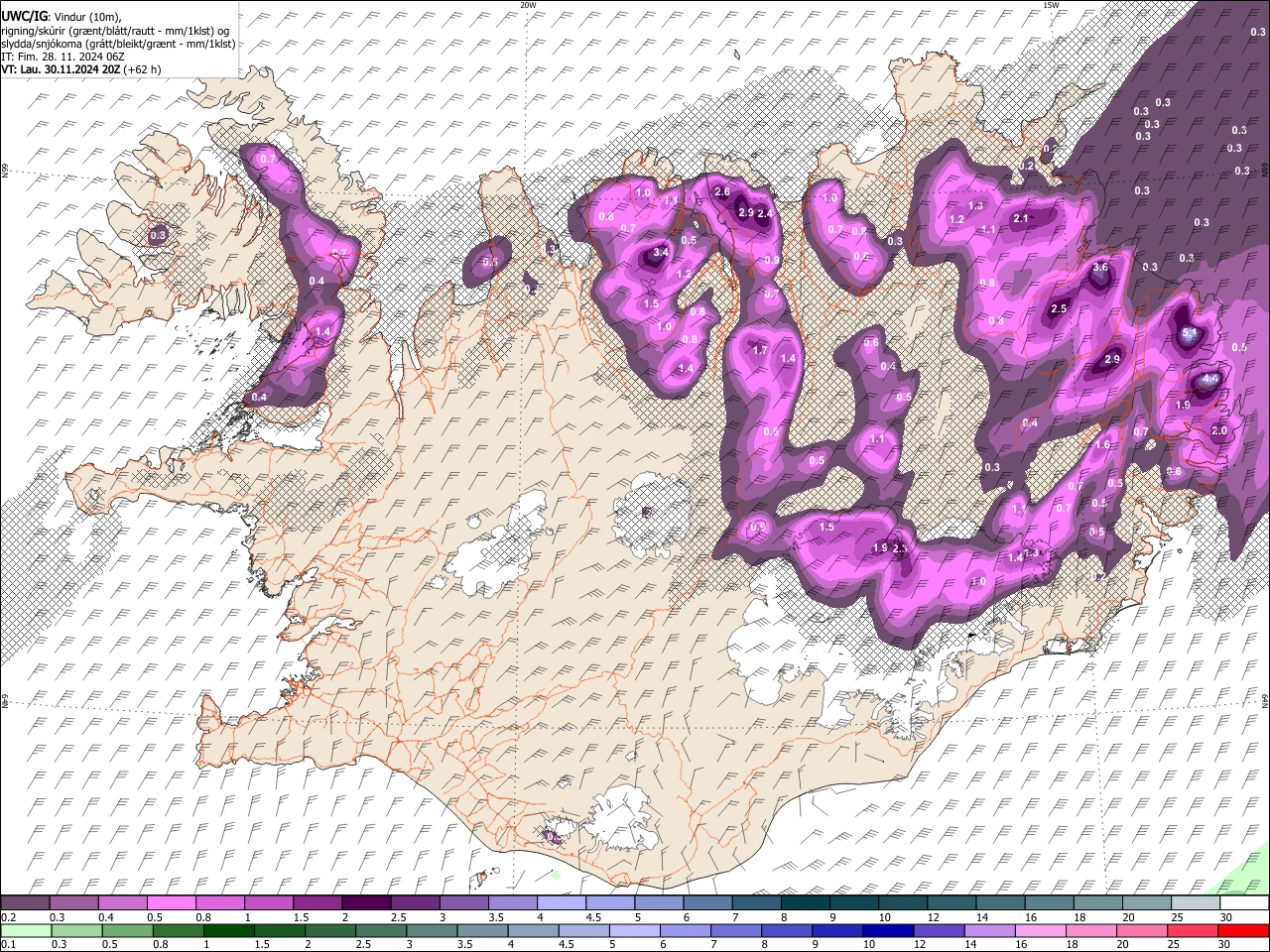This screenshot has height=952, width=1270.
Task: Pick the lavender lower swatch labeled 14
Action: 989,930
